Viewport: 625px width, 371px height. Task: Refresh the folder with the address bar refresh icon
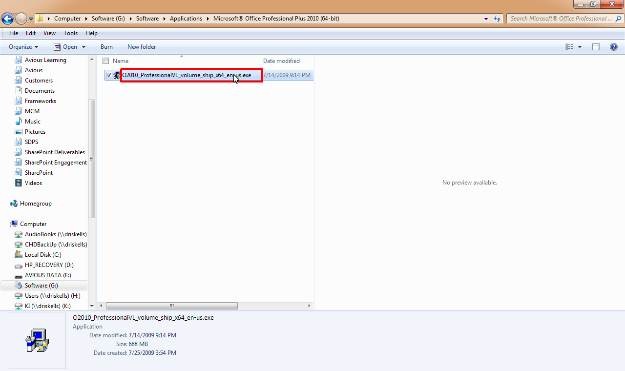(497, 19)
